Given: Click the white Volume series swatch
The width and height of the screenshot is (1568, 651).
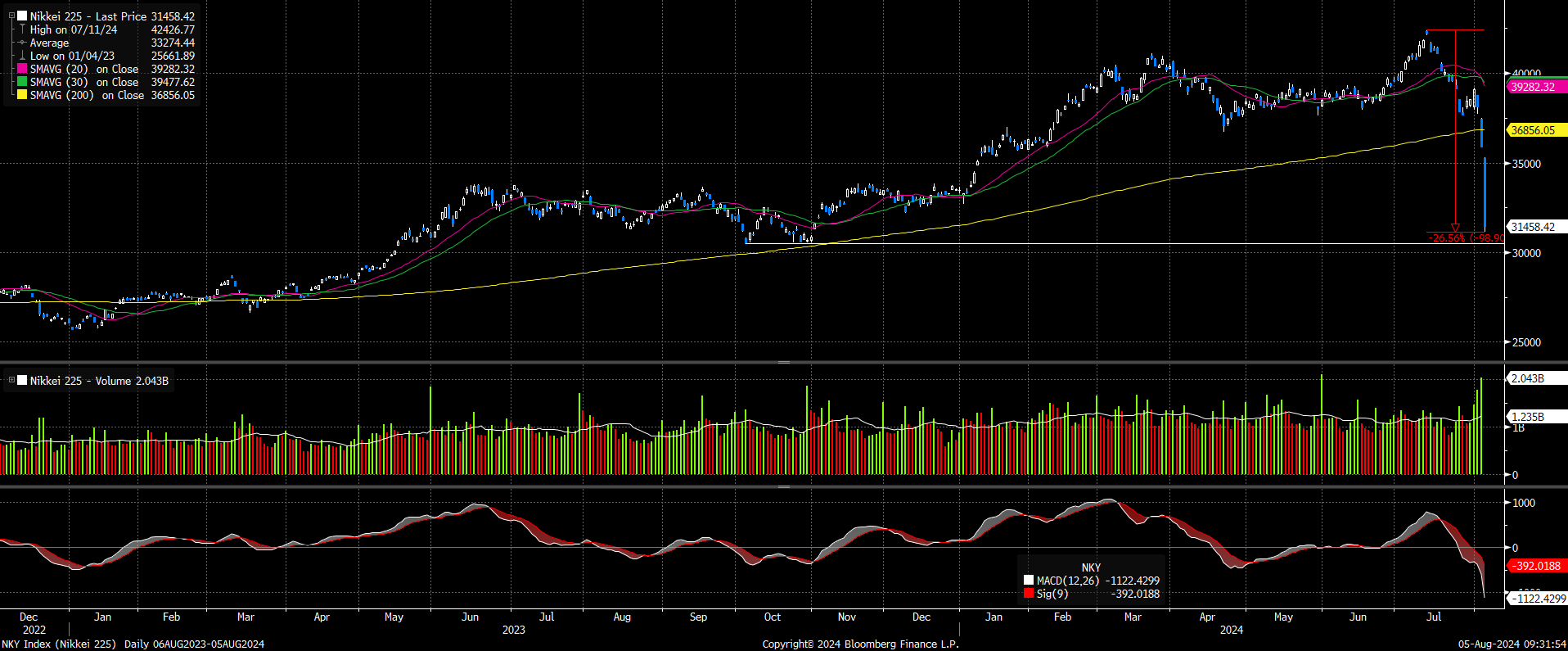Looking at the screenshot, I should point(23,381).
